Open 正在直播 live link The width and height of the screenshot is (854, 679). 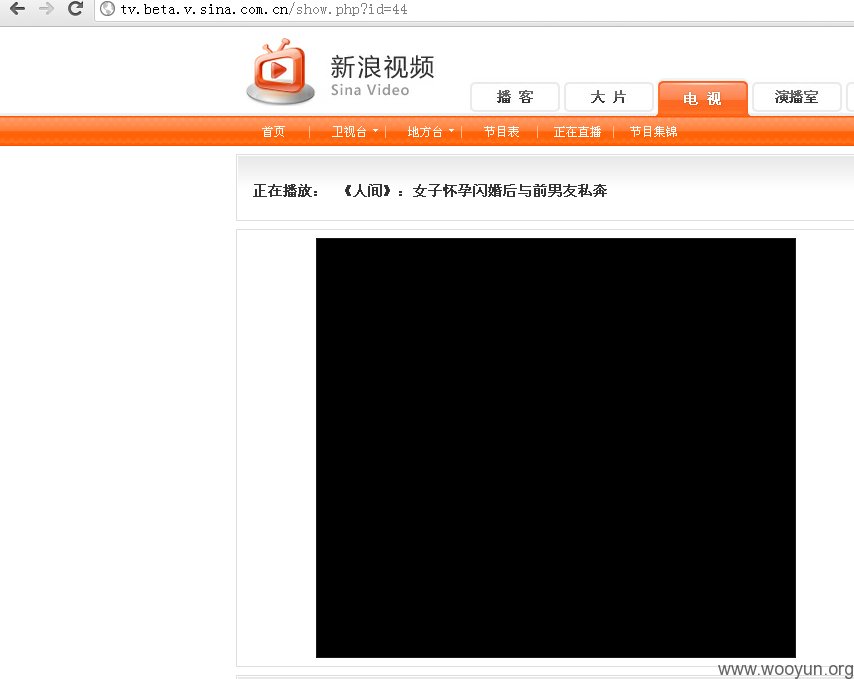click(577, 132)
